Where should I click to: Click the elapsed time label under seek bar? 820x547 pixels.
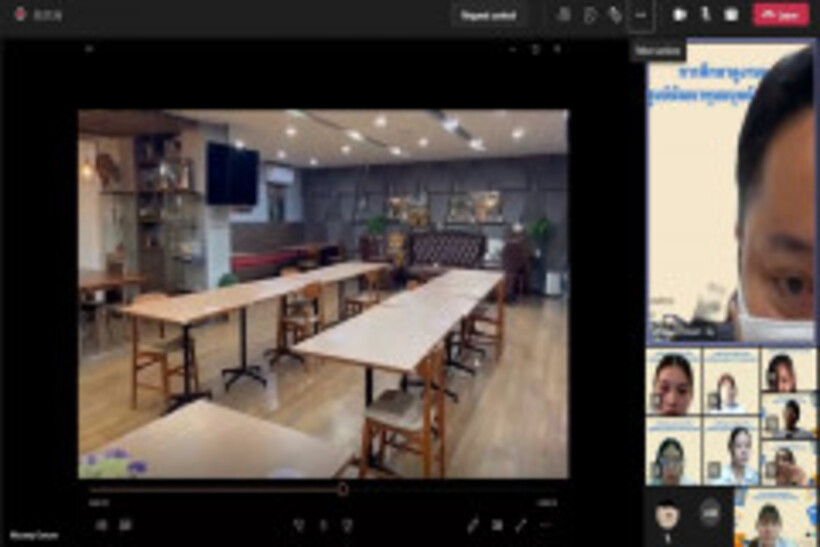tap(99, 503)
